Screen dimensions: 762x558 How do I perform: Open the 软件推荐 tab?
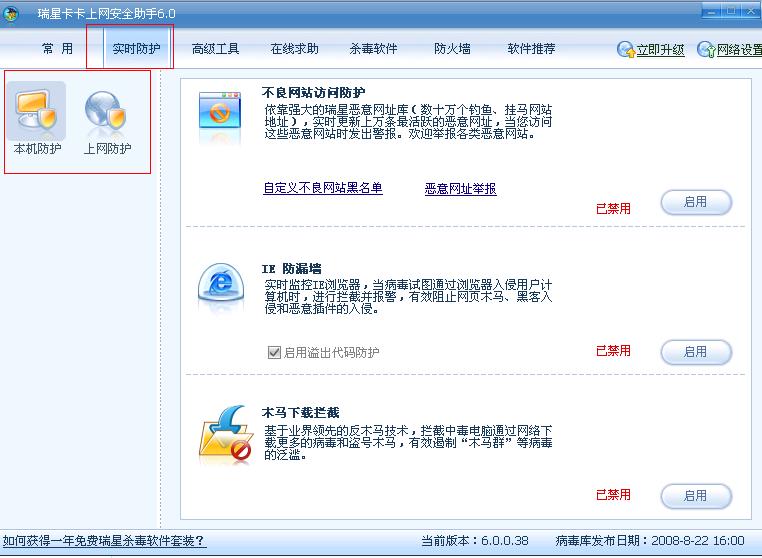[531, 49]
